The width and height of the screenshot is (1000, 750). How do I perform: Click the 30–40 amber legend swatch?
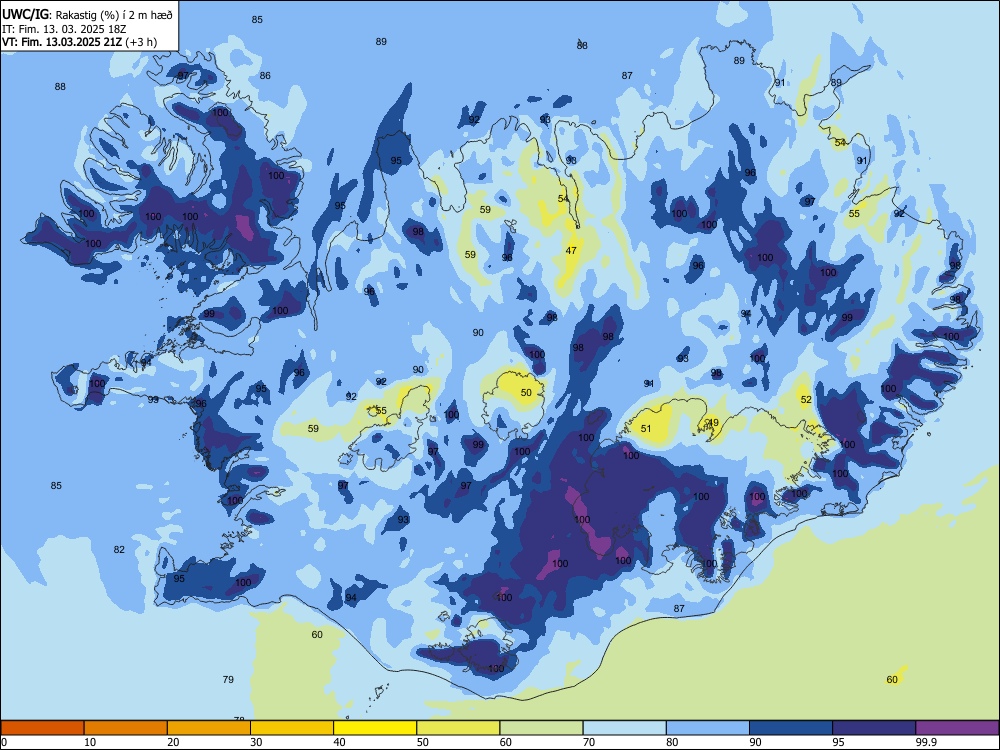pos(292,728)
